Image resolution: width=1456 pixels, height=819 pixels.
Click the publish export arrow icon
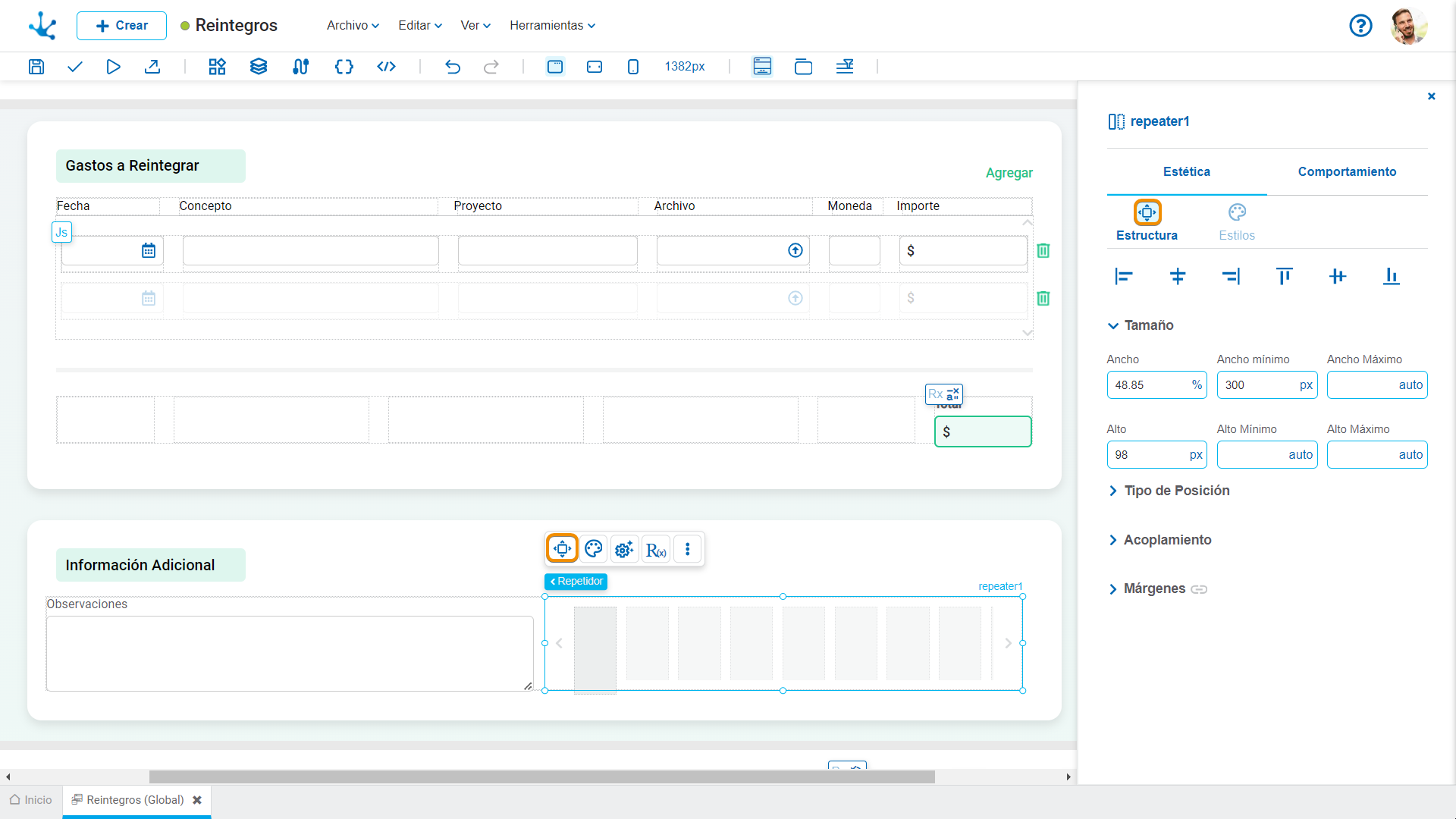pos(152,67)
